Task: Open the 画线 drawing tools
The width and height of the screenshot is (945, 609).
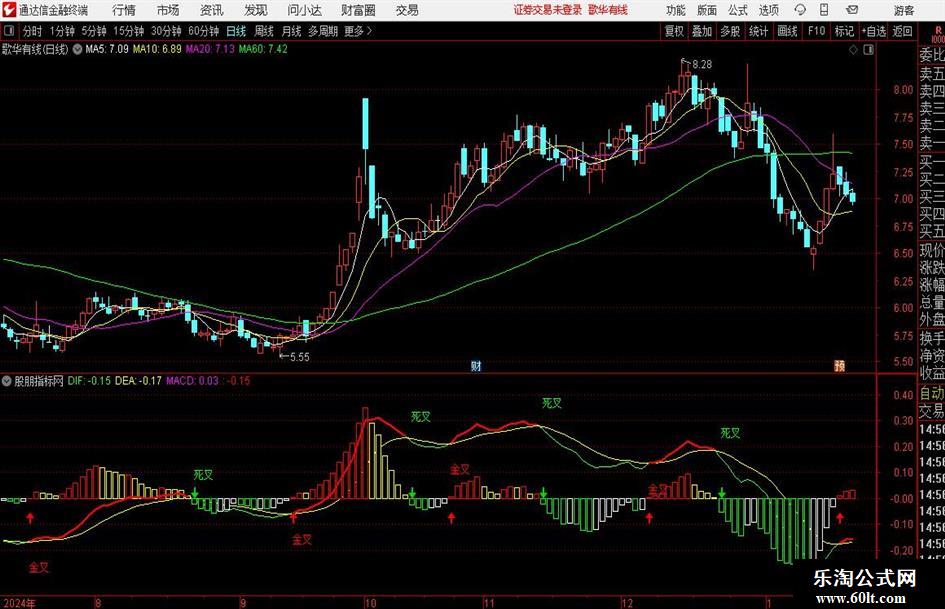Action: (787, 31)
